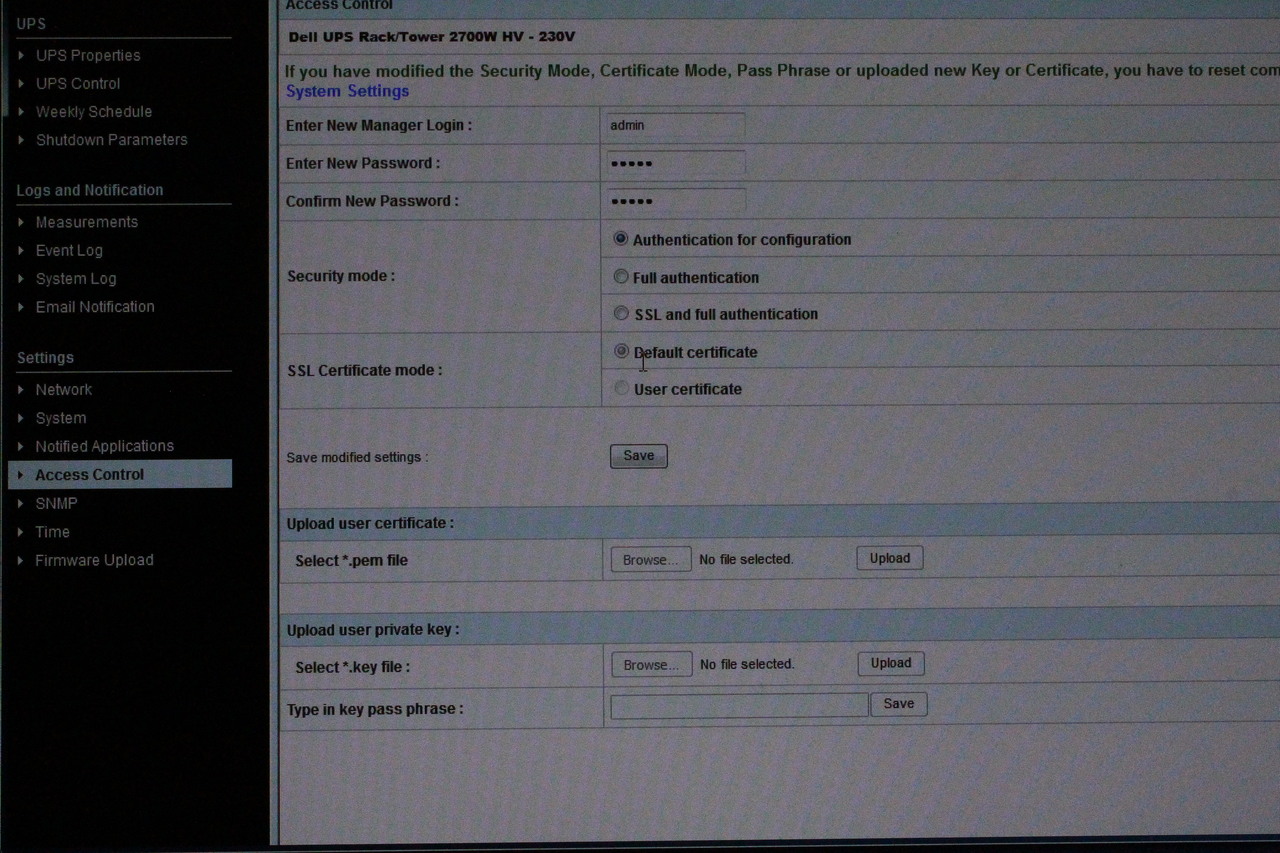The image size is (1280, 853).
Task: Open Notified Applications page
Action: [105, 446]
